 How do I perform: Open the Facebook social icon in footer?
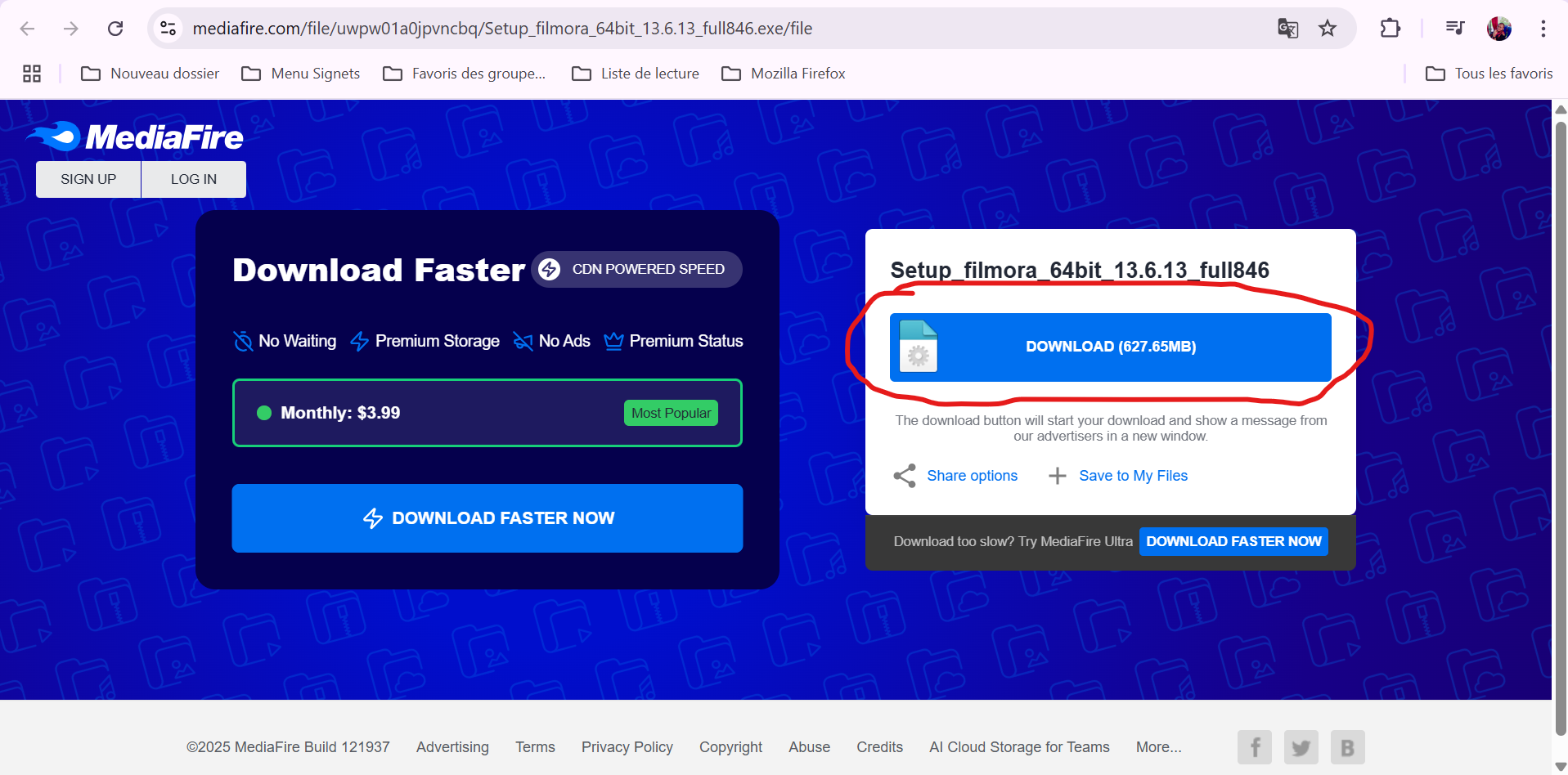(x=1254, y=747)
